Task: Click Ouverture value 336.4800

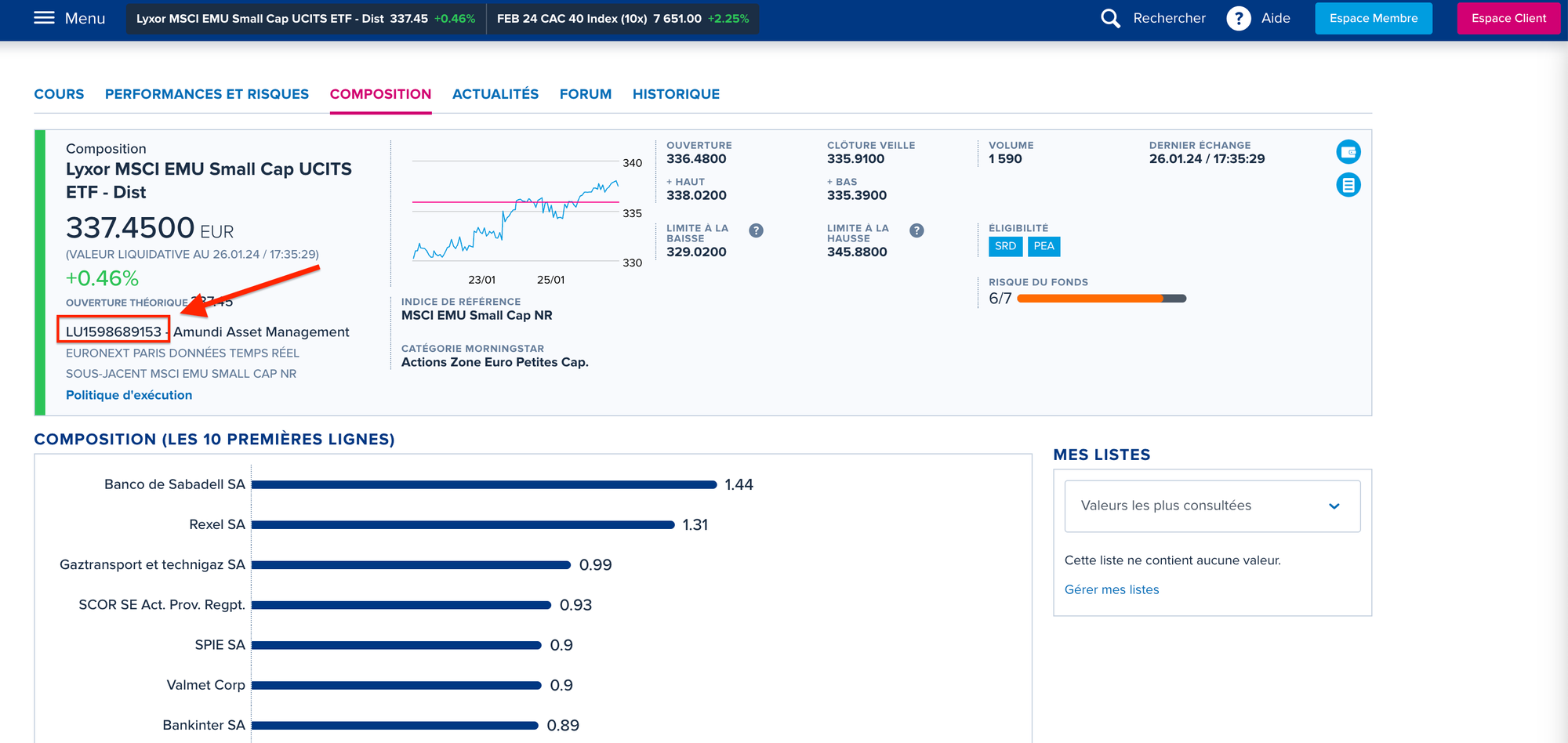Action: [696, 158]
